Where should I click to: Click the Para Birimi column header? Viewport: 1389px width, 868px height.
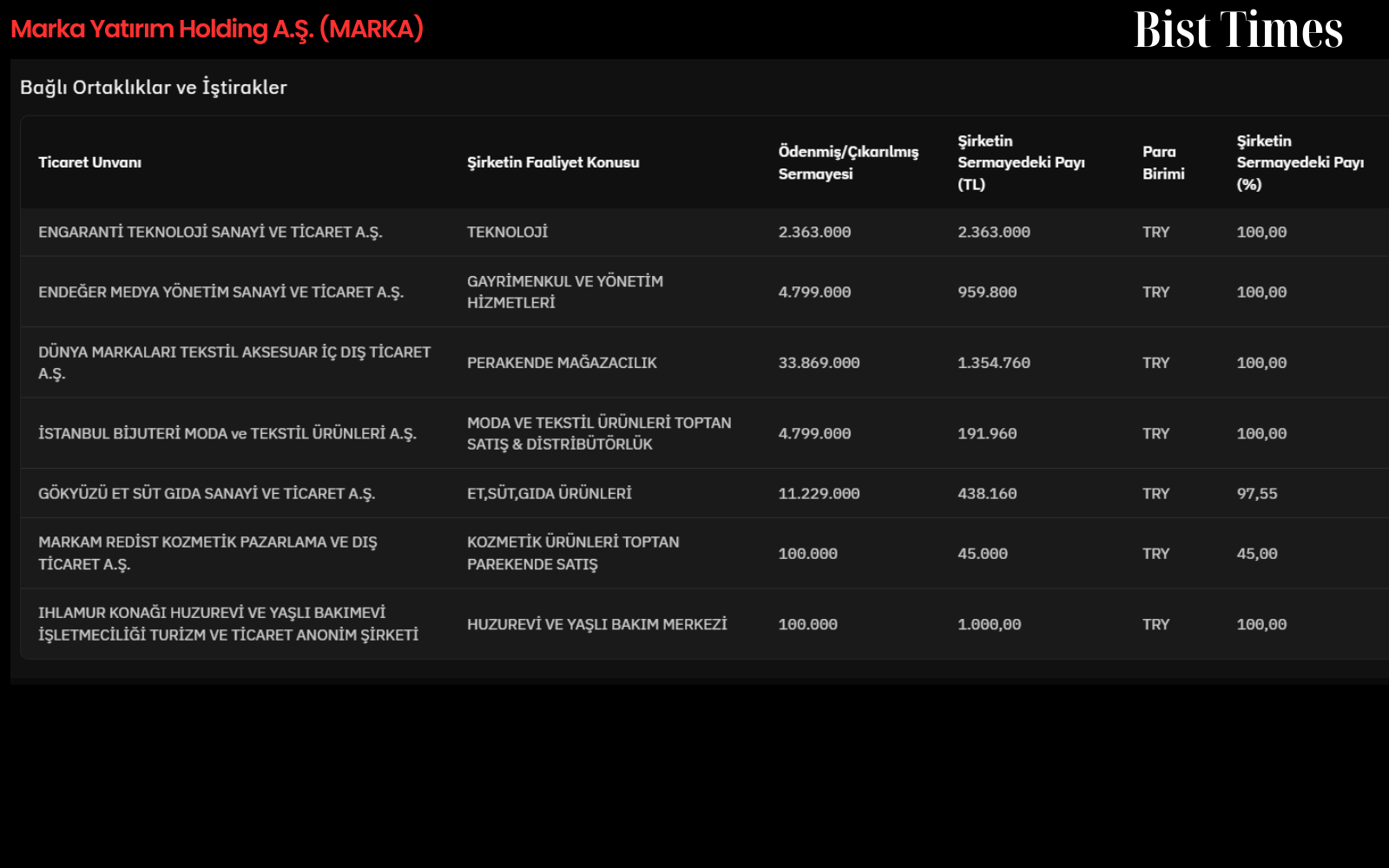[1163, 162]
